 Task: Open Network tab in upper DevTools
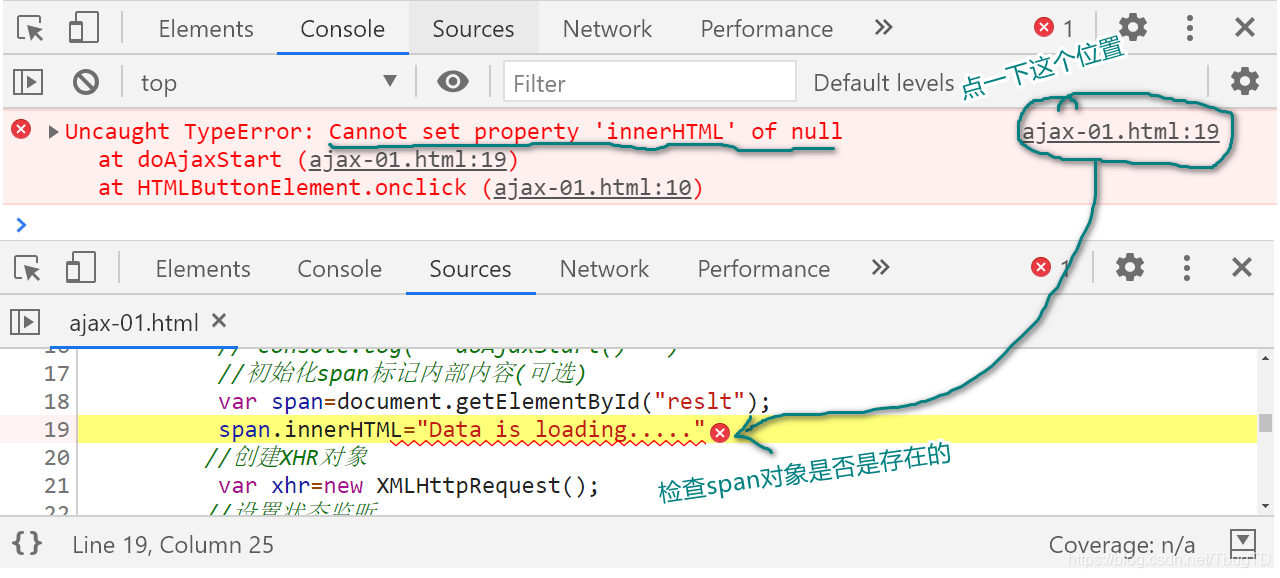pyautogui.click(x=607, y=29)
